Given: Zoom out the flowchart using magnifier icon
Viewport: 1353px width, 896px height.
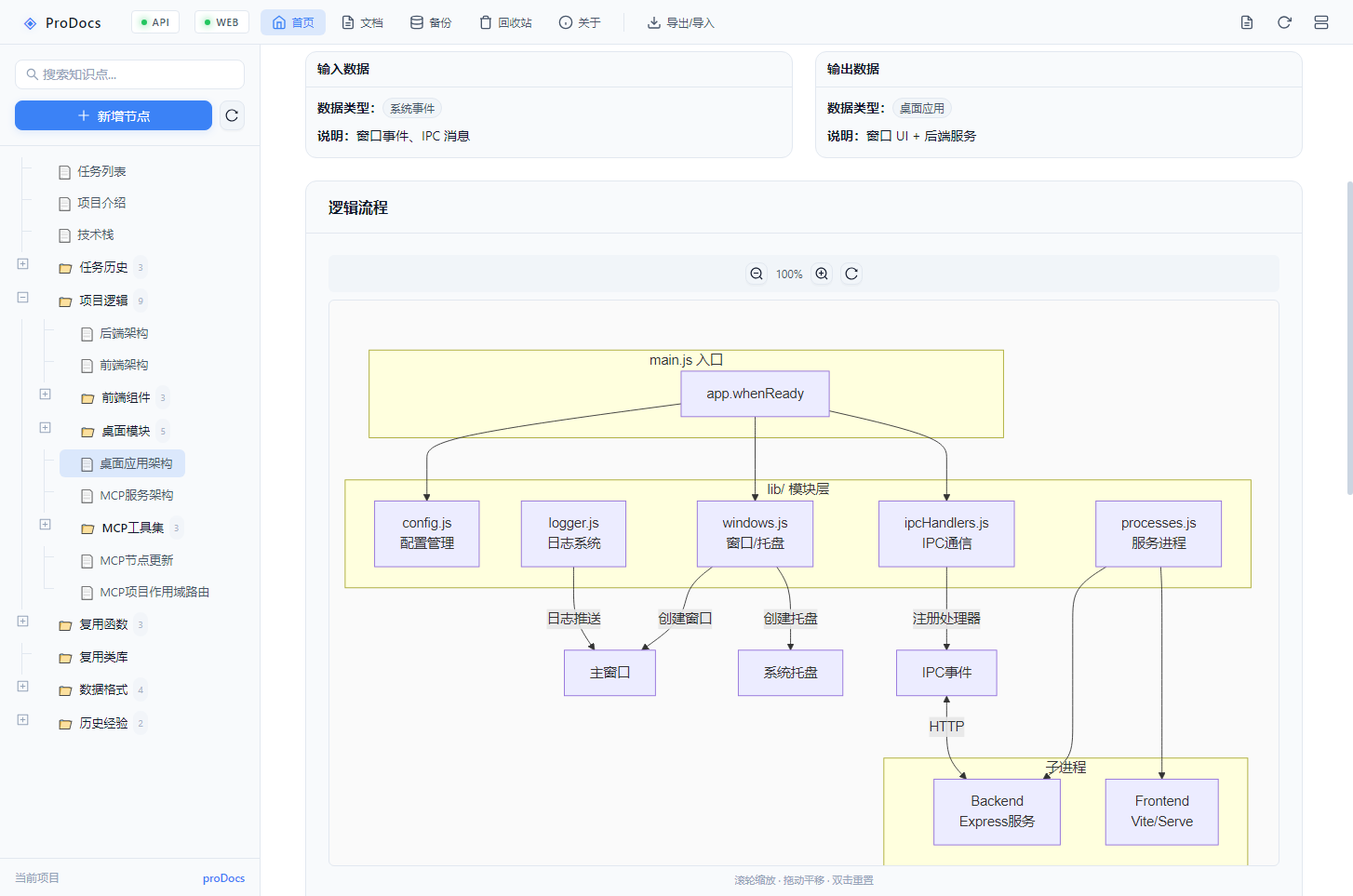Looking at the screenshot, I should (756, 274).
